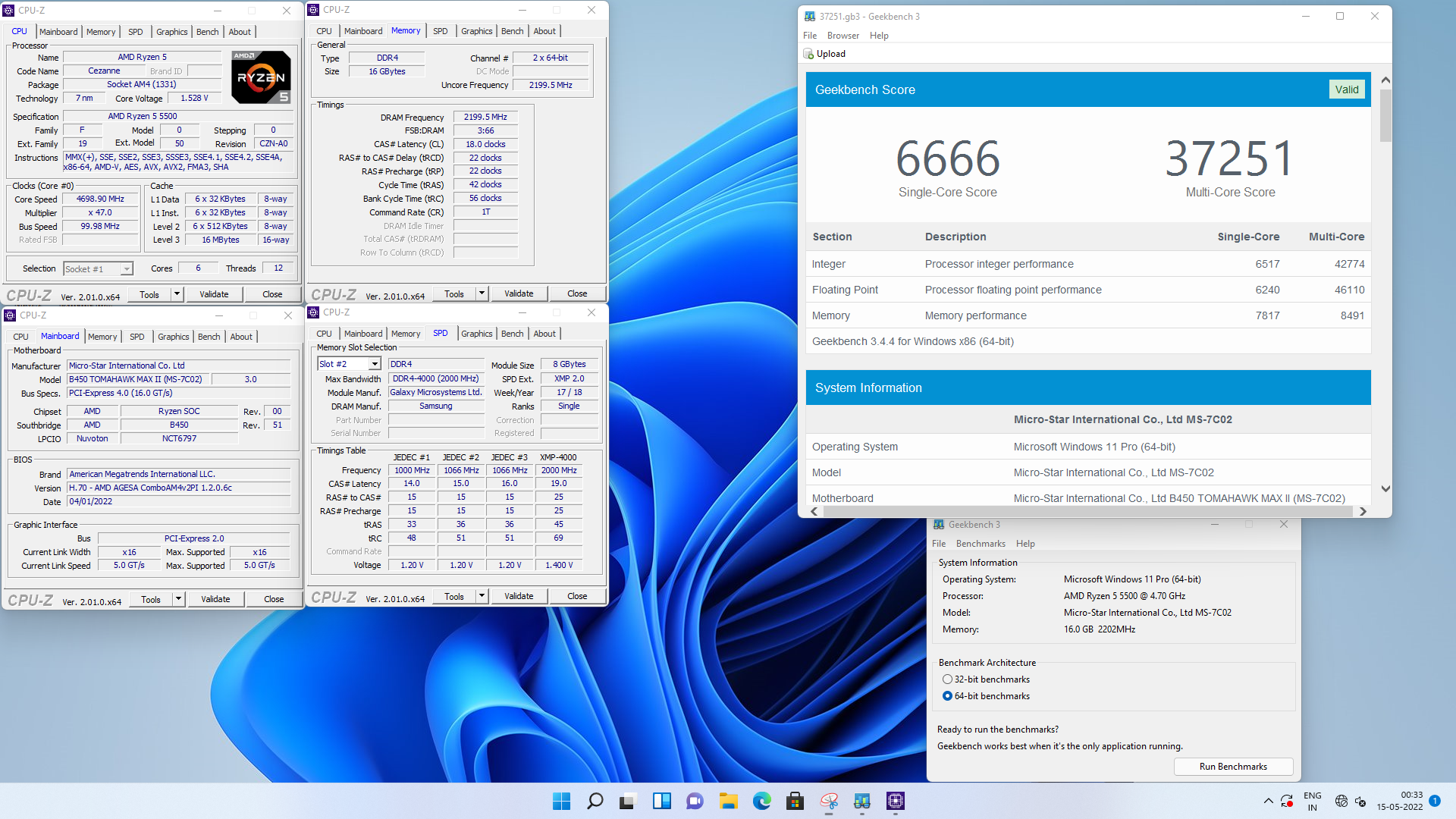Open the Socket #1 selection dropdown
The image size is (1456, 819).
point(127,268)
